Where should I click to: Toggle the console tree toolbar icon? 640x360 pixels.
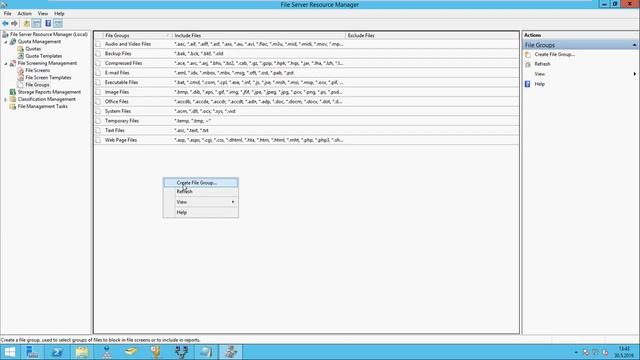click(x=36, y=24)
